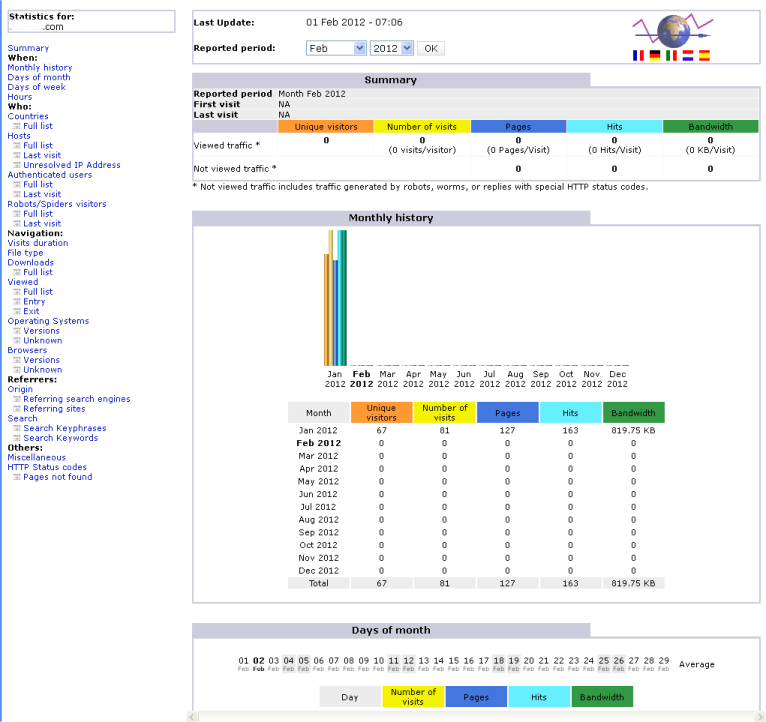Go to the Downloads section
The width and height of the screenshot is (766, 722).
coord(30,263)
